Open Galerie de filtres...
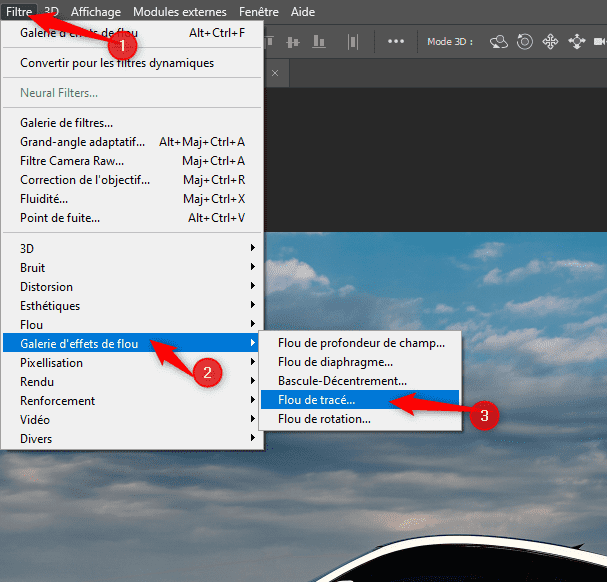 [x=132, y=123]
